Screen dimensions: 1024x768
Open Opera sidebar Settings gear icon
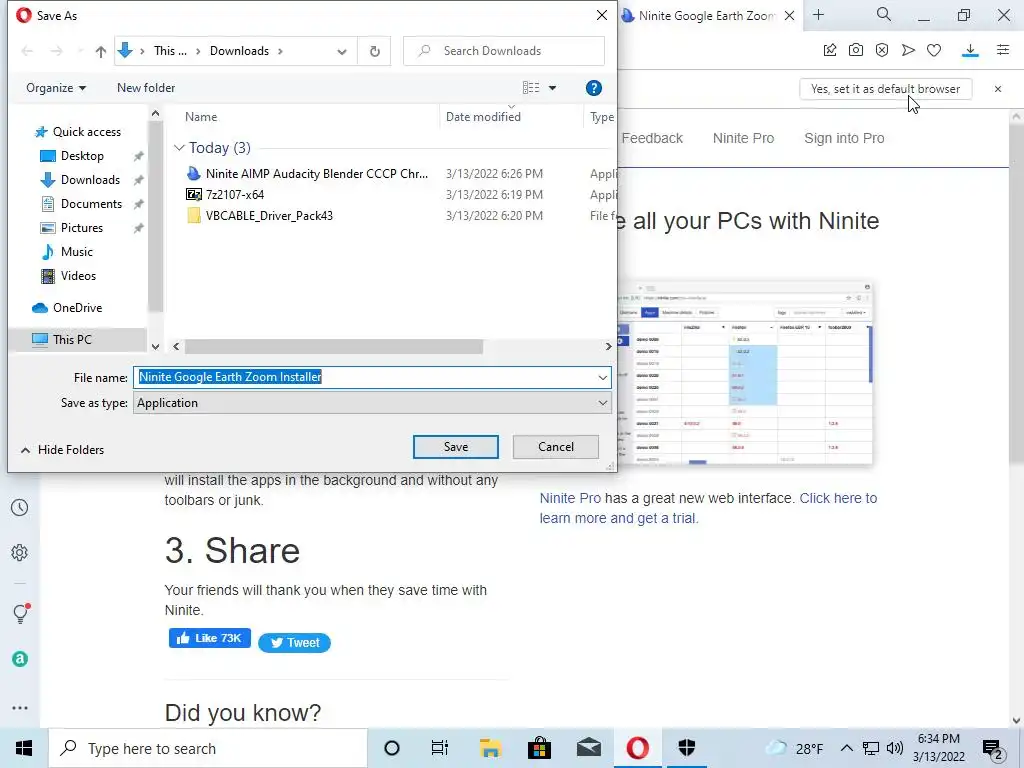pos(20,552)
